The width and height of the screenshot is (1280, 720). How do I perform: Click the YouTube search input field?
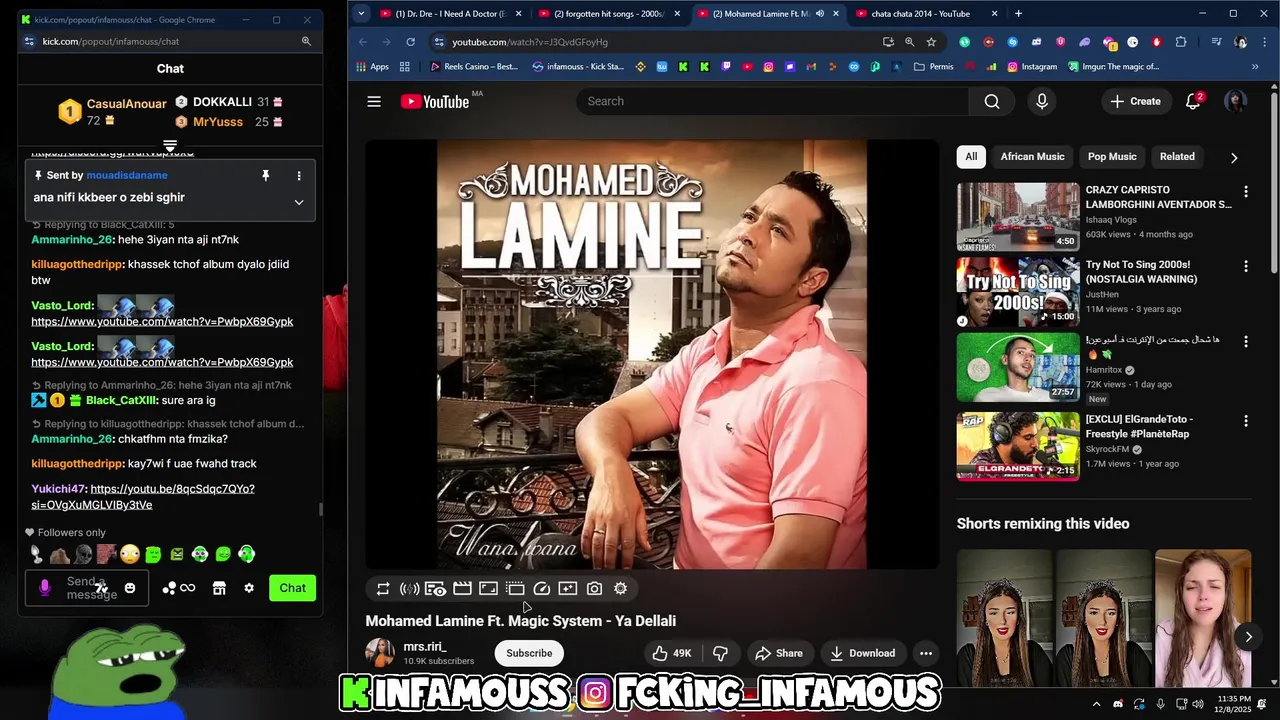tap(772, 101)
